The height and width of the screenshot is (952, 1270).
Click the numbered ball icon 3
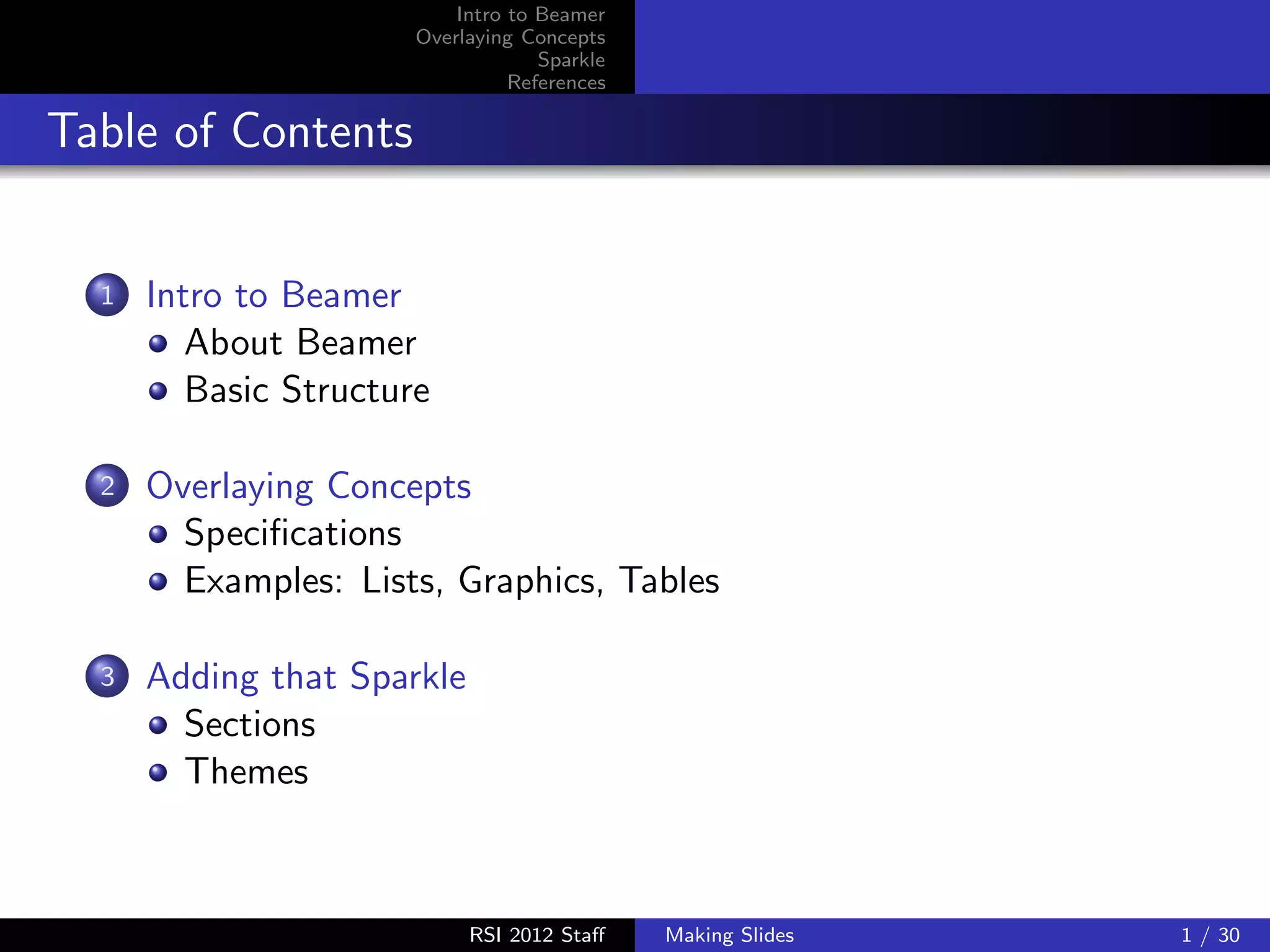click(x=107, y=676)
